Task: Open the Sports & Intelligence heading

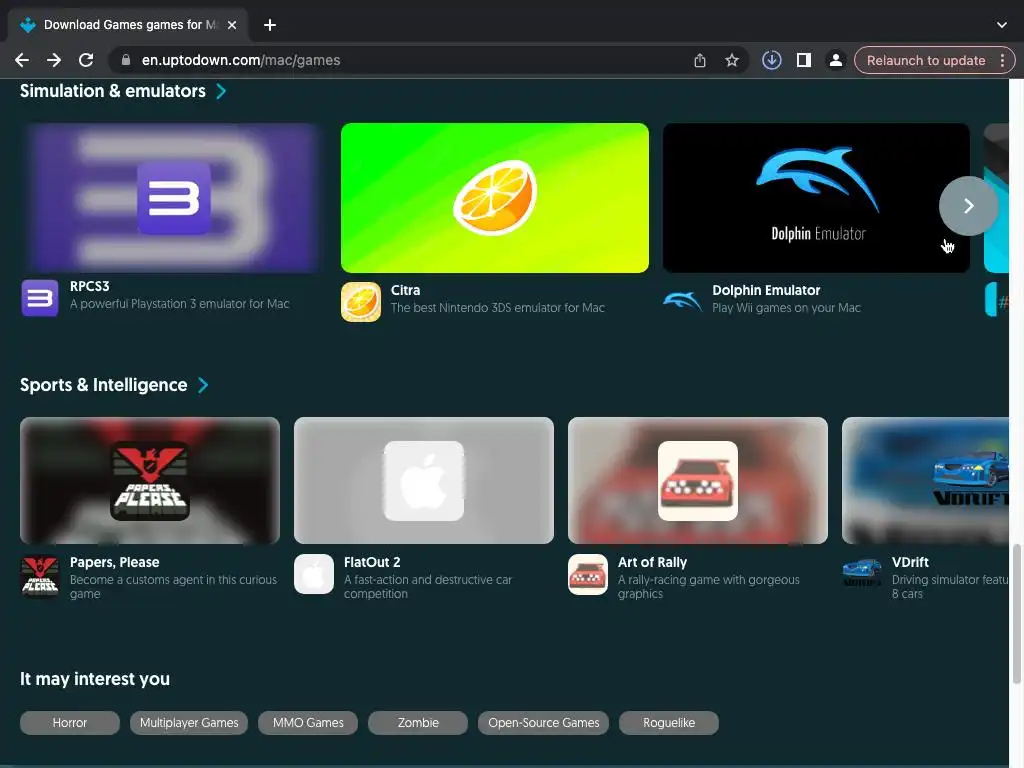Action: 103,385
